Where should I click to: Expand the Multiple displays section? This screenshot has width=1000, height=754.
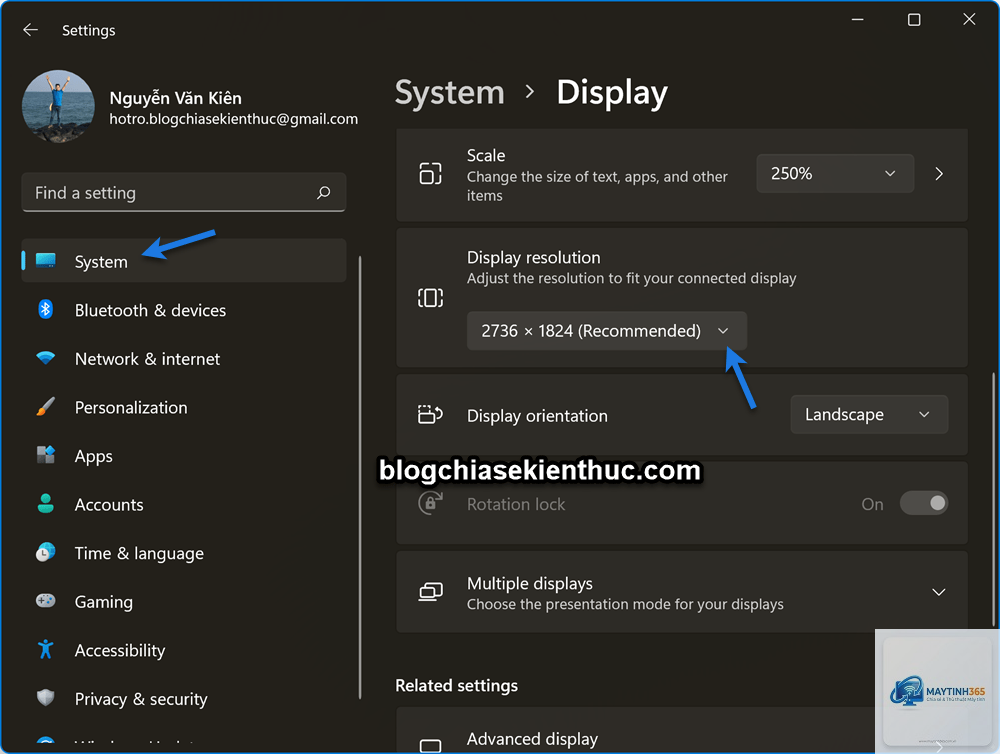click(x=939, y=592)
